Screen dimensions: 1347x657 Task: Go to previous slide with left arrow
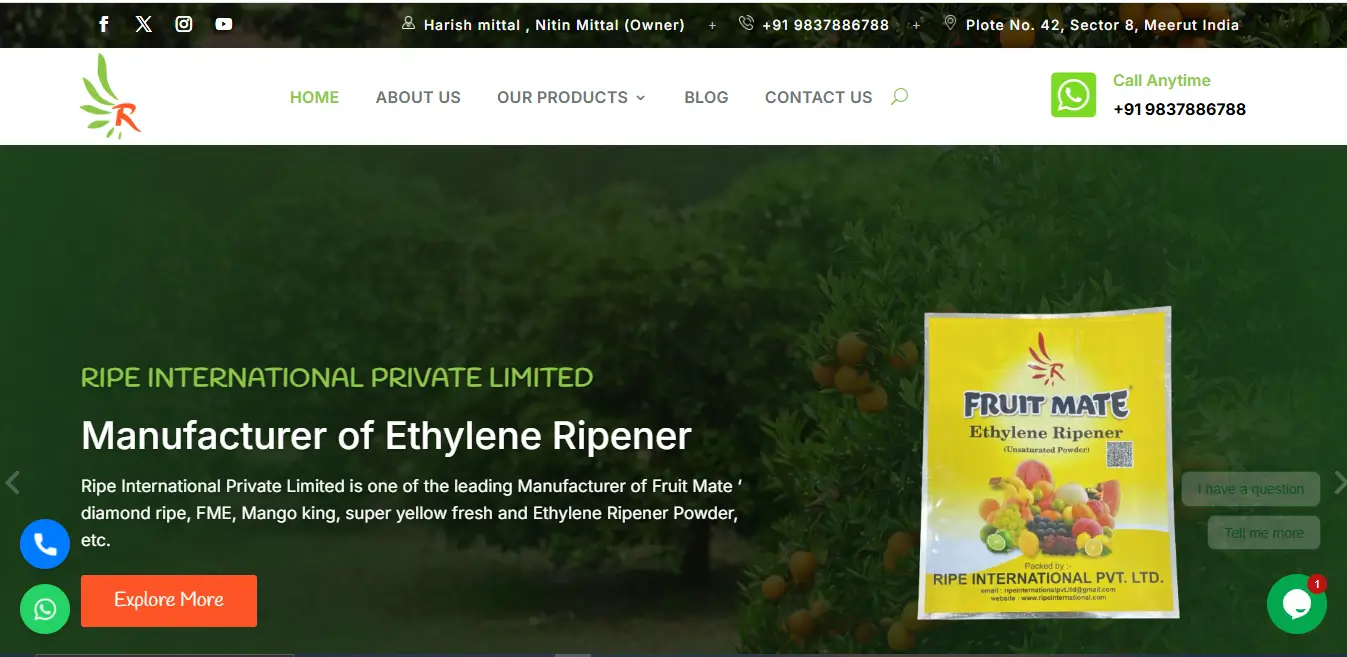(12, 483)
